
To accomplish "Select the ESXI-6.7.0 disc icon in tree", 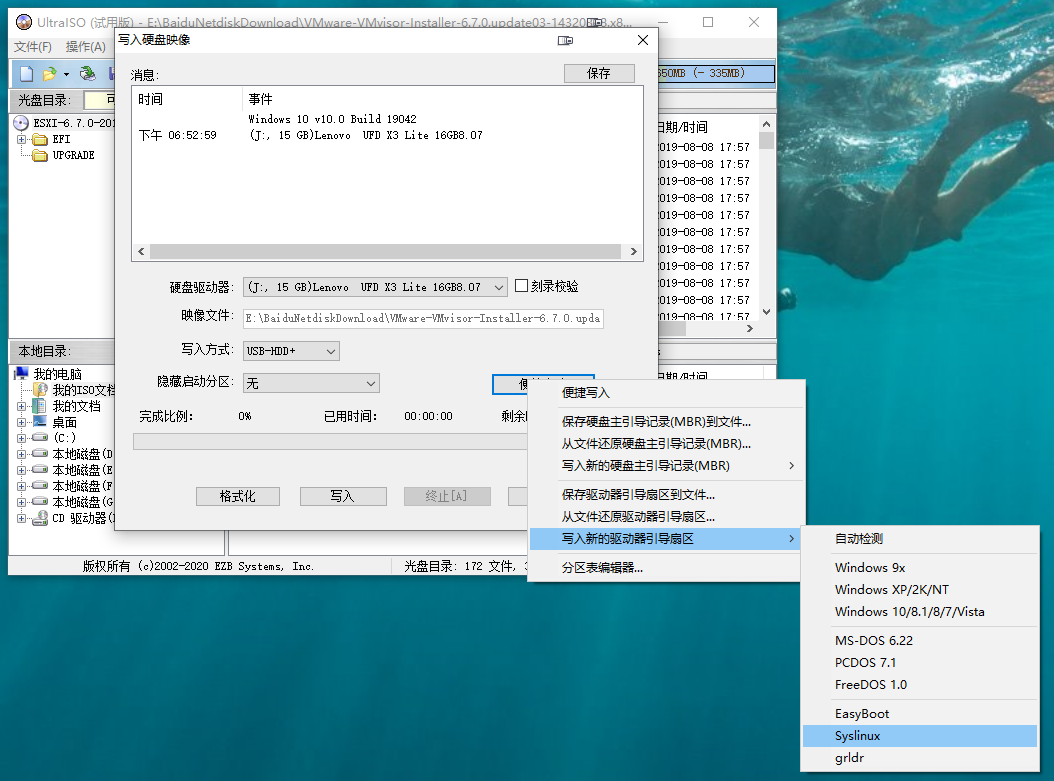I will point(22,123).
